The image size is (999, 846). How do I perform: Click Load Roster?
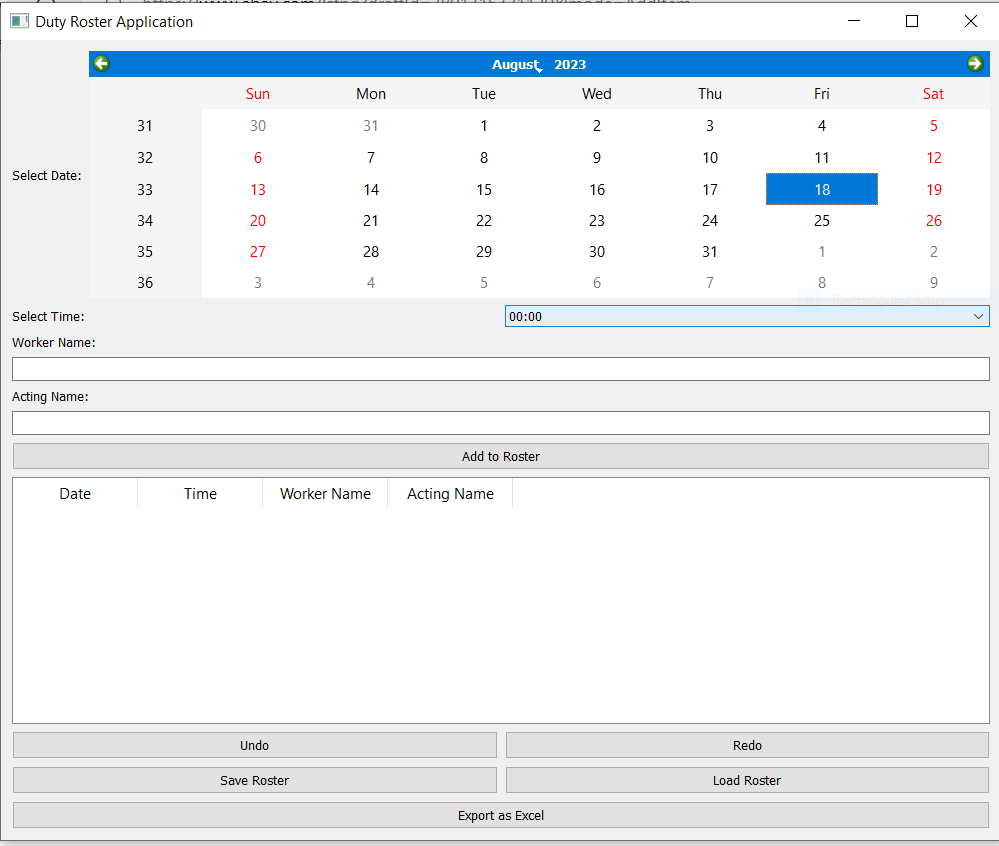coord(747,780)
